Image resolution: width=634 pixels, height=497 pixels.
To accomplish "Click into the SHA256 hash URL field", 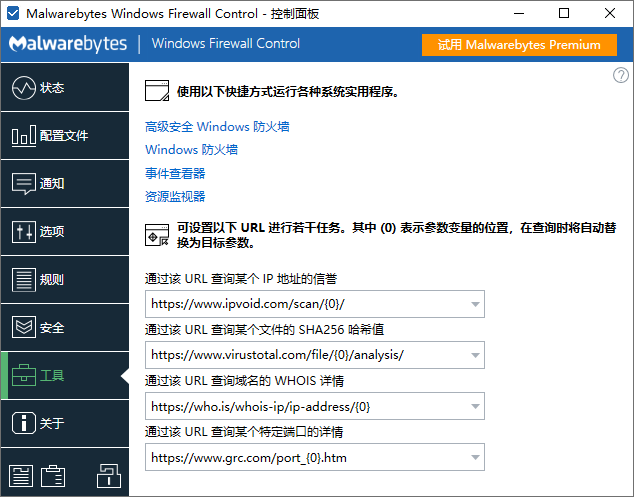I will [x=315, y=355].
